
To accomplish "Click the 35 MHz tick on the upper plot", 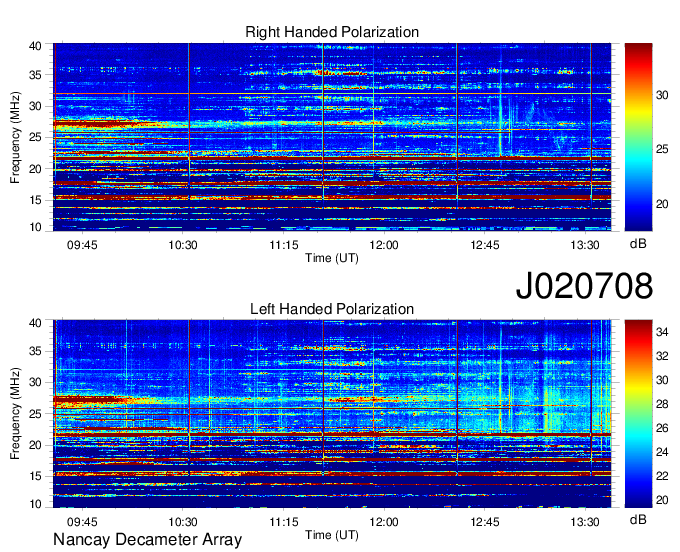I will [35, 75].
